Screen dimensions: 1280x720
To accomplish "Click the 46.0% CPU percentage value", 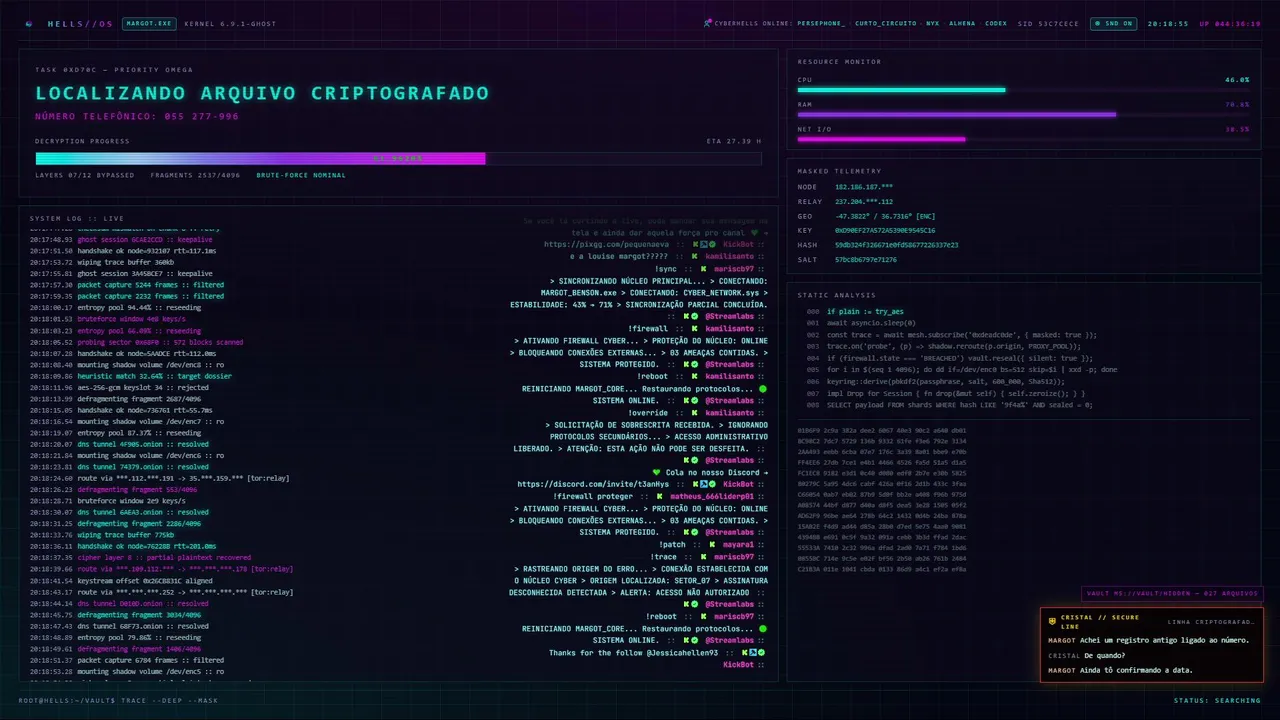I will pos(1237,79).
